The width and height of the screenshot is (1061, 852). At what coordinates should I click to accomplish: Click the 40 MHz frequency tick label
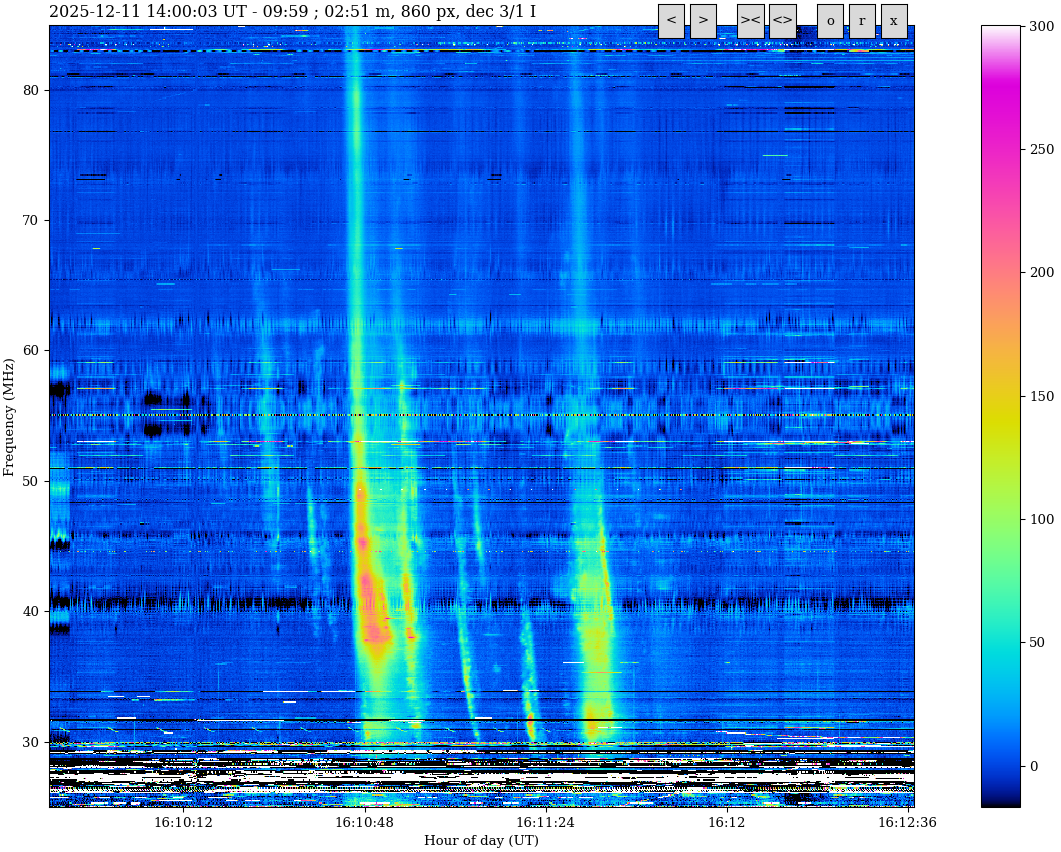click(x=30, y=612)
